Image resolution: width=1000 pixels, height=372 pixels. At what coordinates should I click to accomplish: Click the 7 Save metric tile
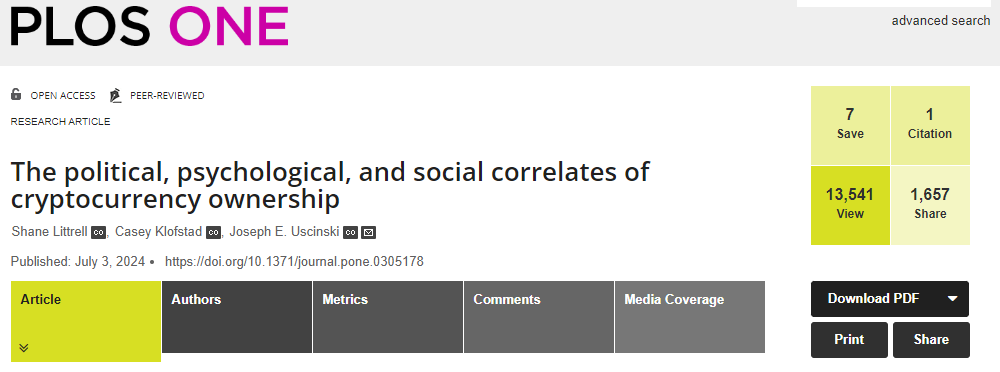point(850,125)
